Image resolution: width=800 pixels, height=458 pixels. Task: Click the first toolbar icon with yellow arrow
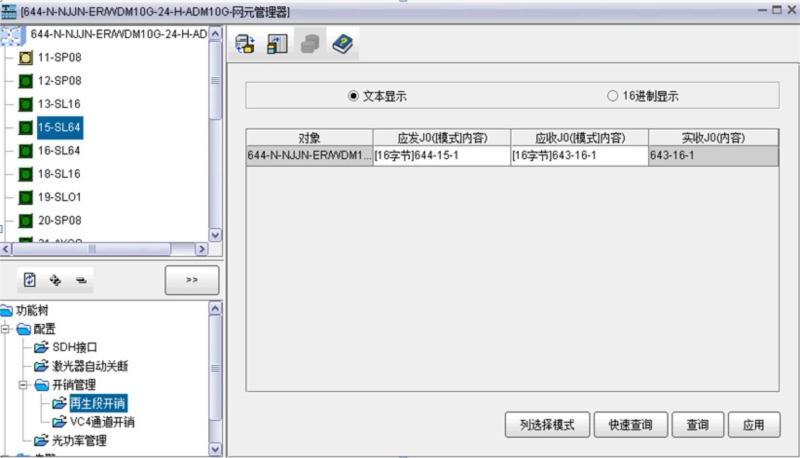245,44
